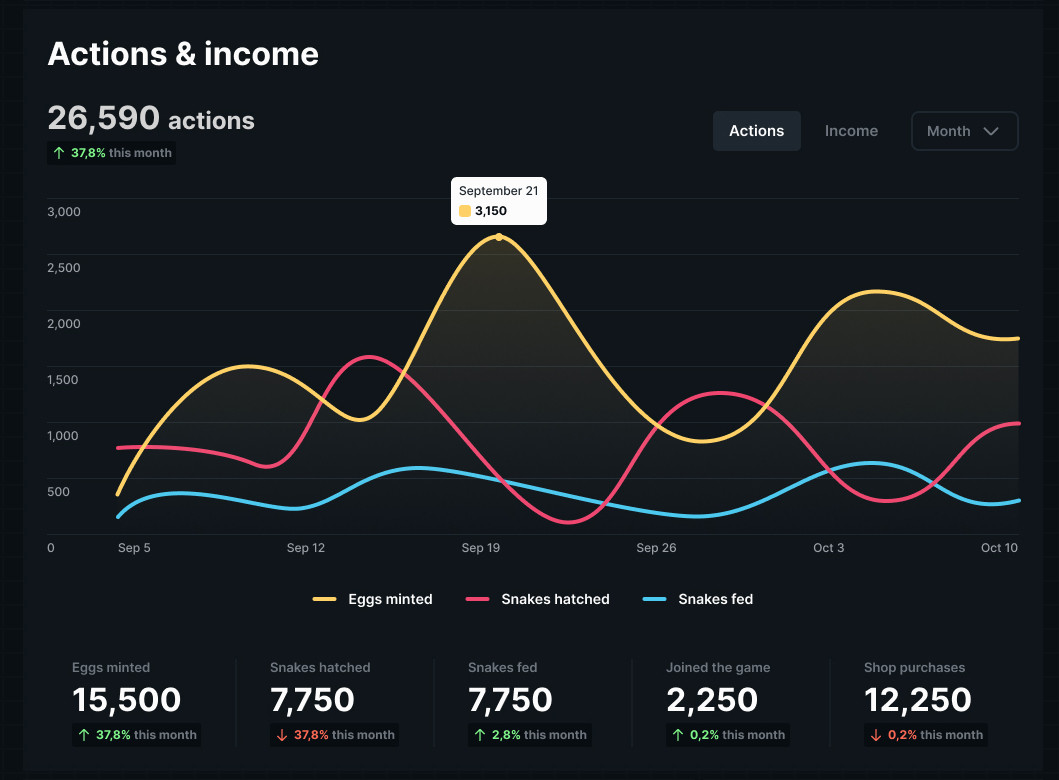Toggle the Eggs minted legend series
This screenshot has width=1059, height=780.
(373, 599)
